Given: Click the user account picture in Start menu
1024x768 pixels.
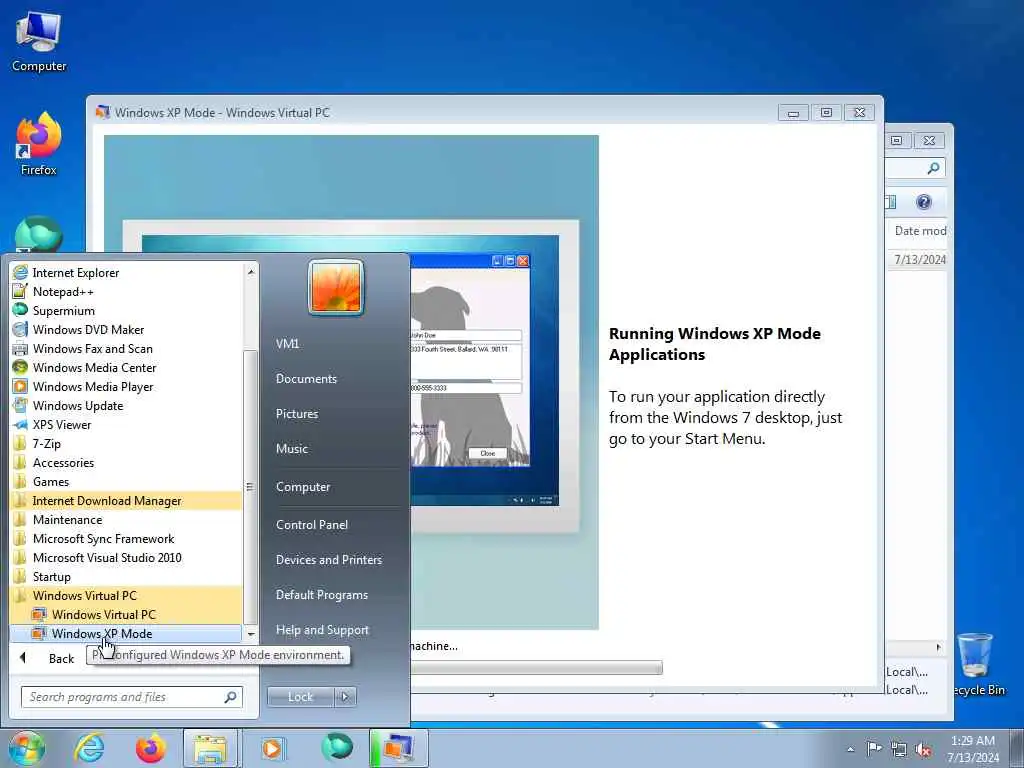Looking at the screenshot, I should pyautogui.click(x=336, y=287).
